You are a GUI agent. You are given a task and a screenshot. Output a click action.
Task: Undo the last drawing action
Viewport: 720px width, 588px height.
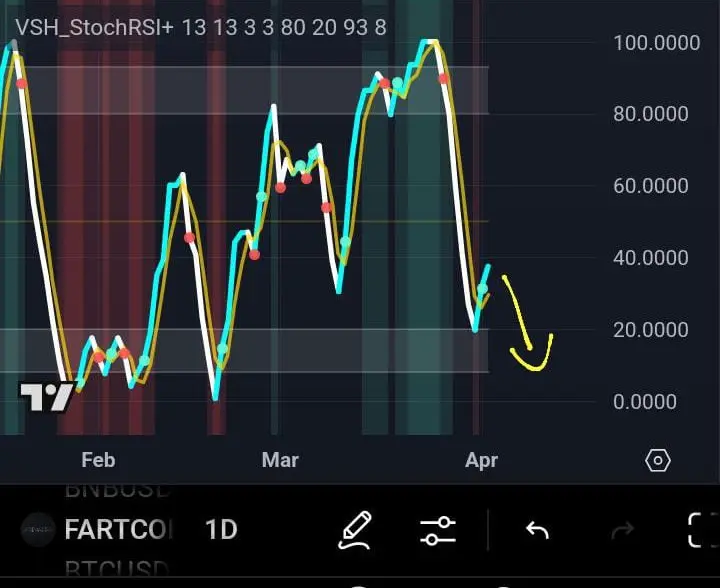537,530
